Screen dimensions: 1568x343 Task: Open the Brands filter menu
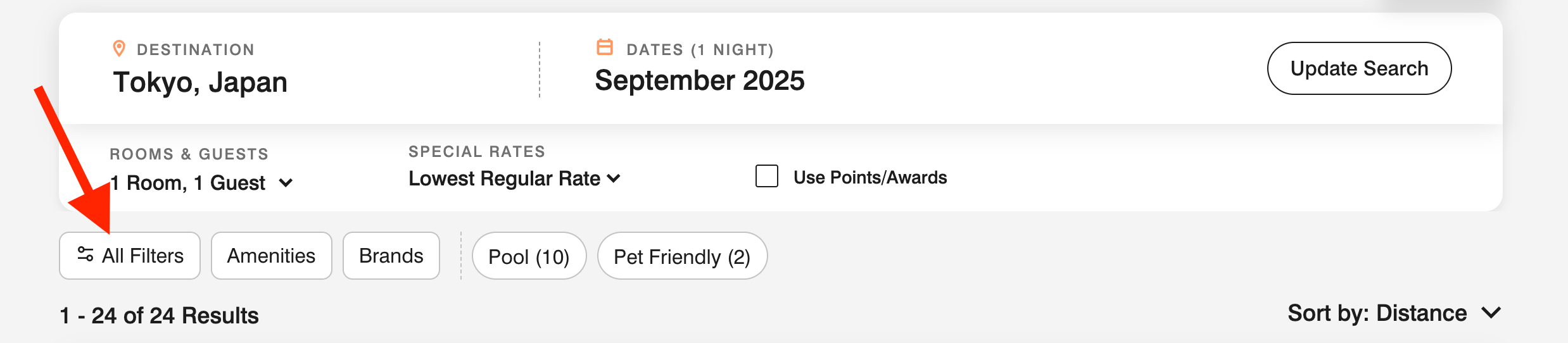391,256
